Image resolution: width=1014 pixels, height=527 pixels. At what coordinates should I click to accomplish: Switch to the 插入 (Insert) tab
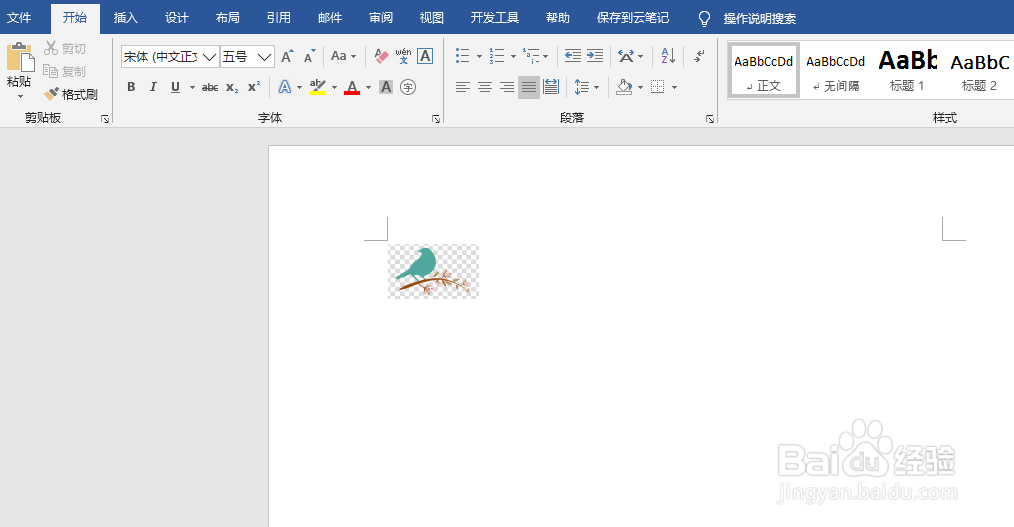(x=125, y=18)
